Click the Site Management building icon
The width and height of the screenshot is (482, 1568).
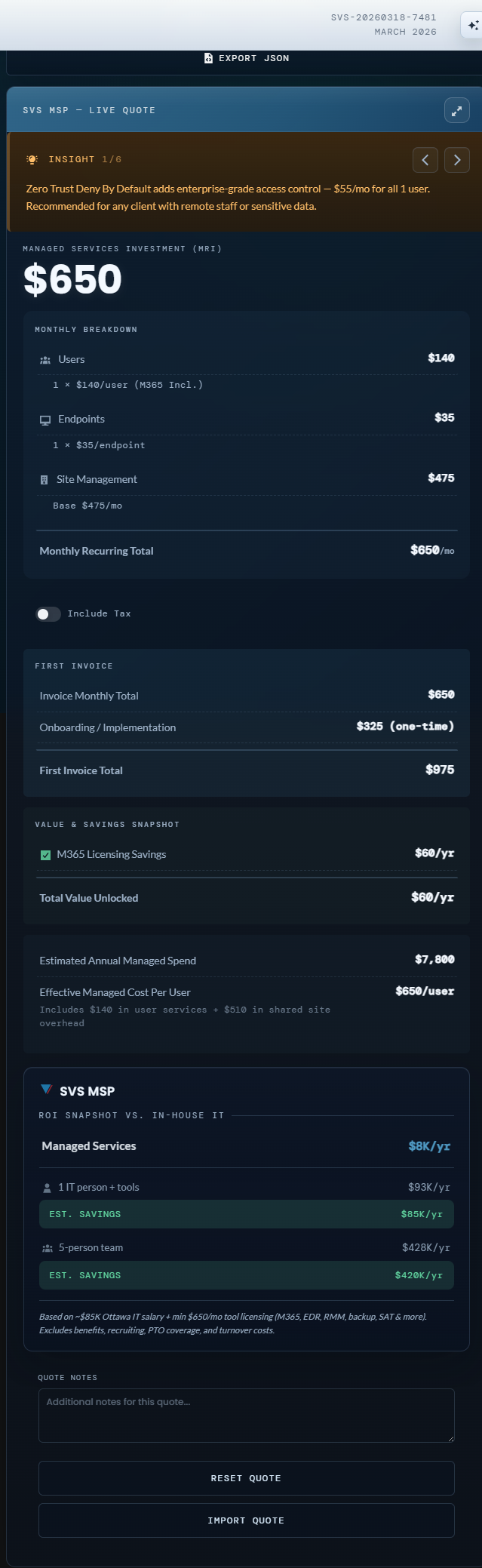pyautogui.click(x=44, y=480)
